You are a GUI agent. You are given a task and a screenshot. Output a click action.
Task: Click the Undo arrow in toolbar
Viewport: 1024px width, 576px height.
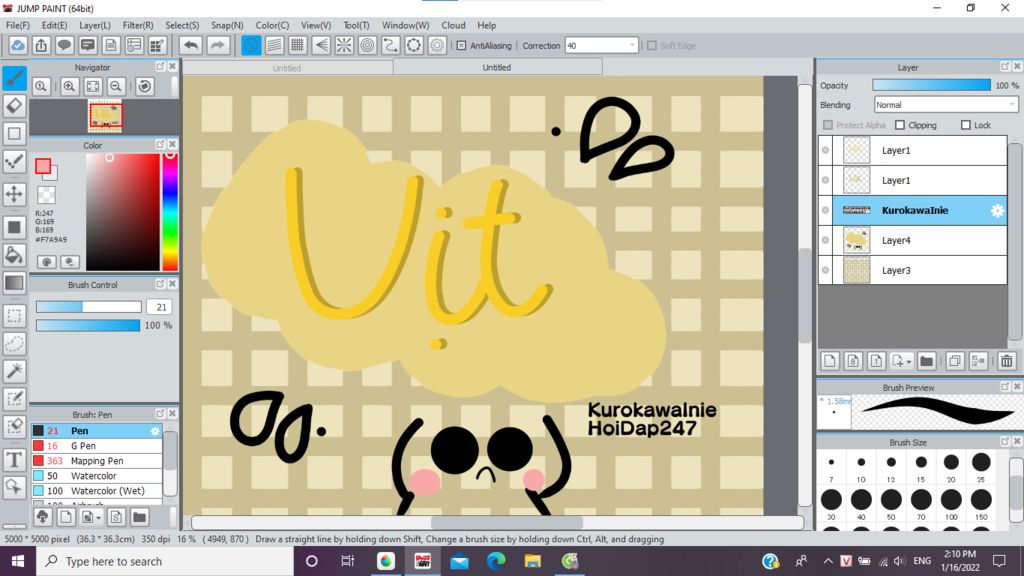[x=191, y=45]
